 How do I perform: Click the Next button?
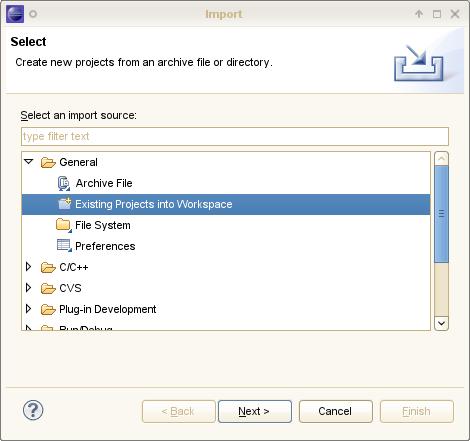(255, 411)
